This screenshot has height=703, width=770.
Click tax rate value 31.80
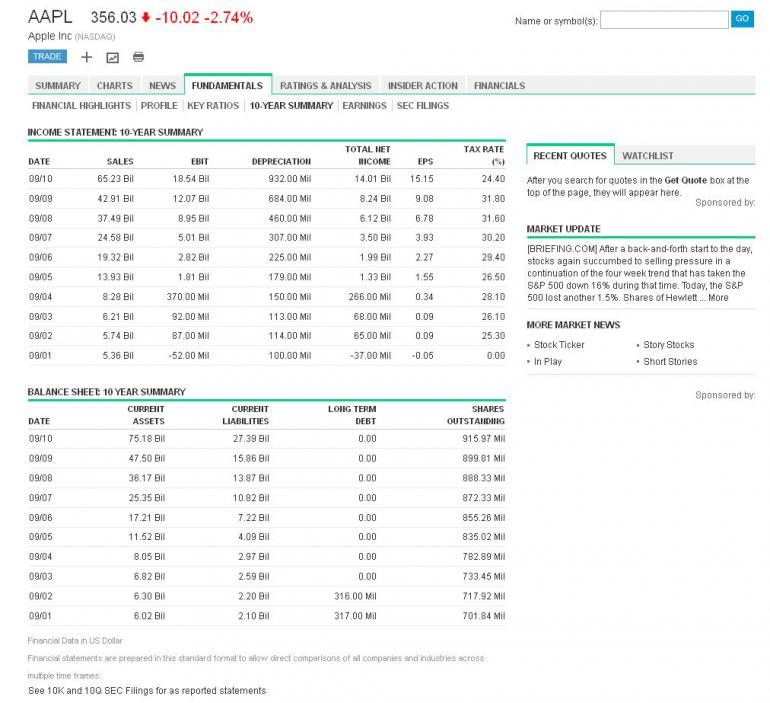[x=494, y=198]
